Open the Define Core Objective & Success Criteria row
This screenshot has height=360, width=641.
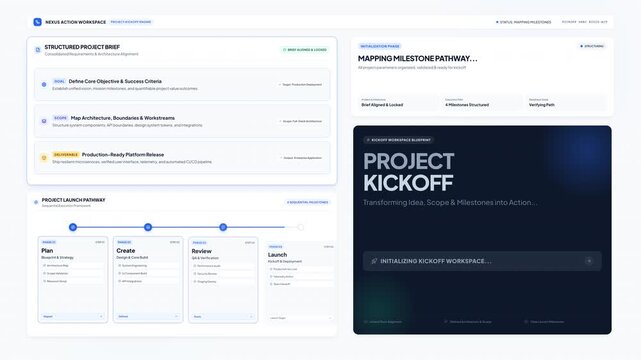tap(182, 85)
